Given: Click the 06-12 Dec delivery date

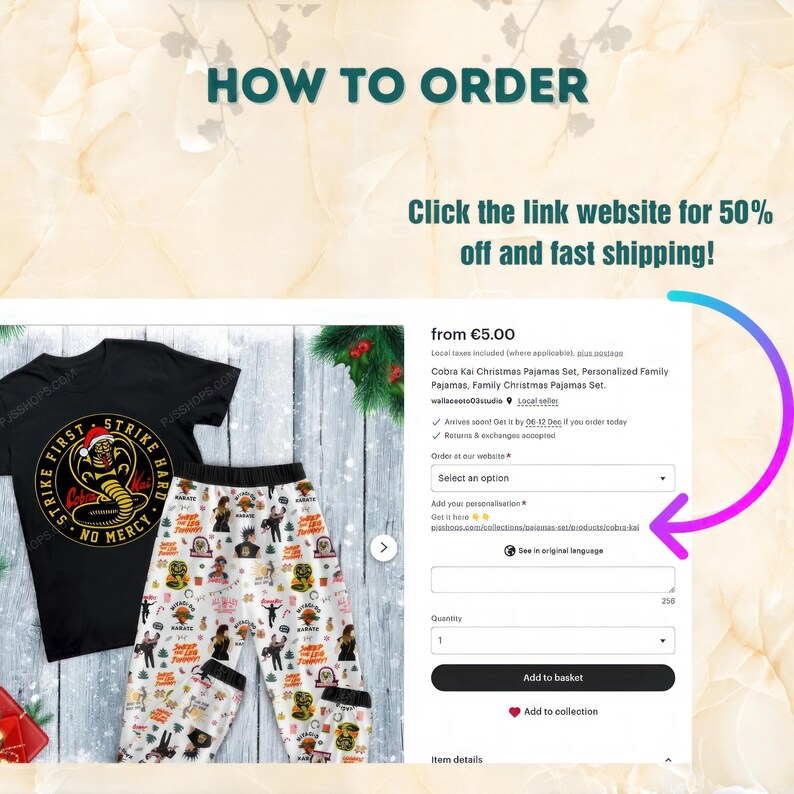Looking at the screenshot, I should 543,422.
